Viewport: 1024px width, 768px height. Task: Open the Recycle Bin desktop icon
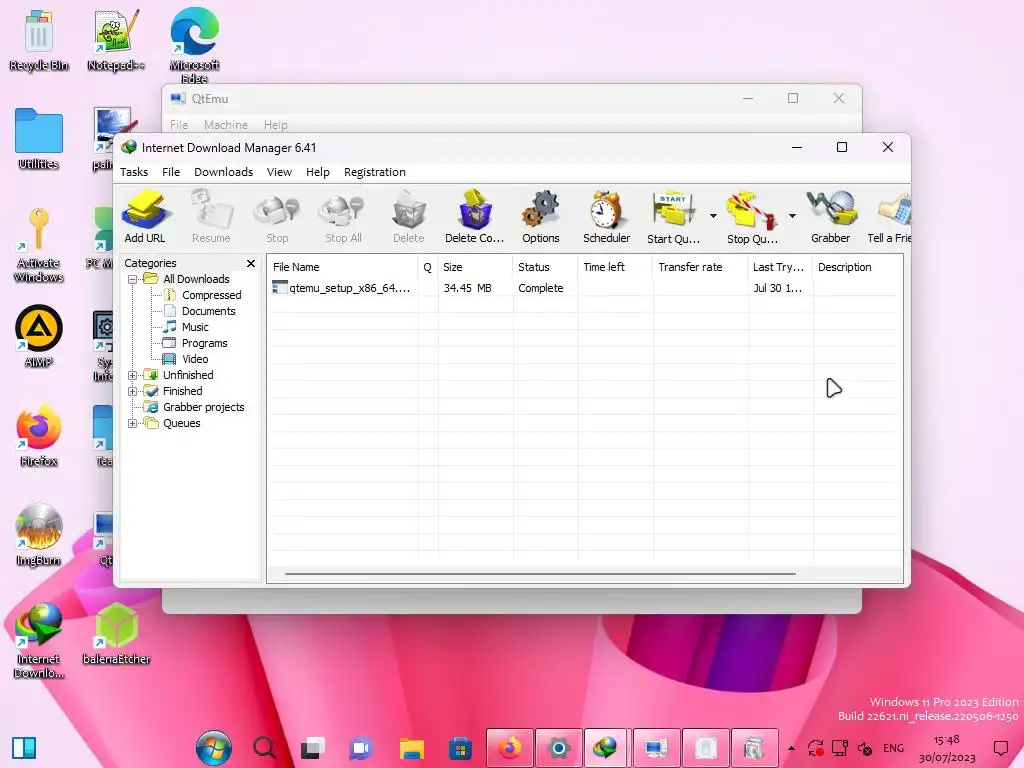[39, 40]
